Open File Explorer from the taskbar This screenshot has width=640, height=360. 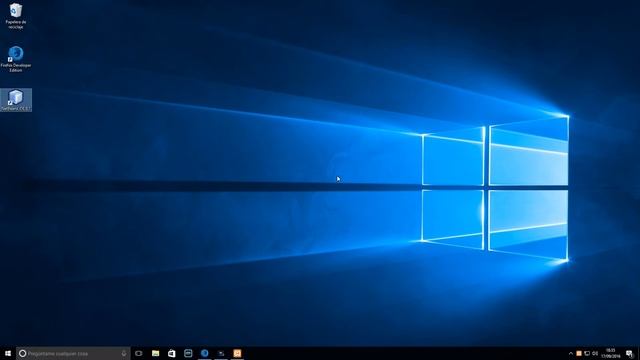click(156, 353)
